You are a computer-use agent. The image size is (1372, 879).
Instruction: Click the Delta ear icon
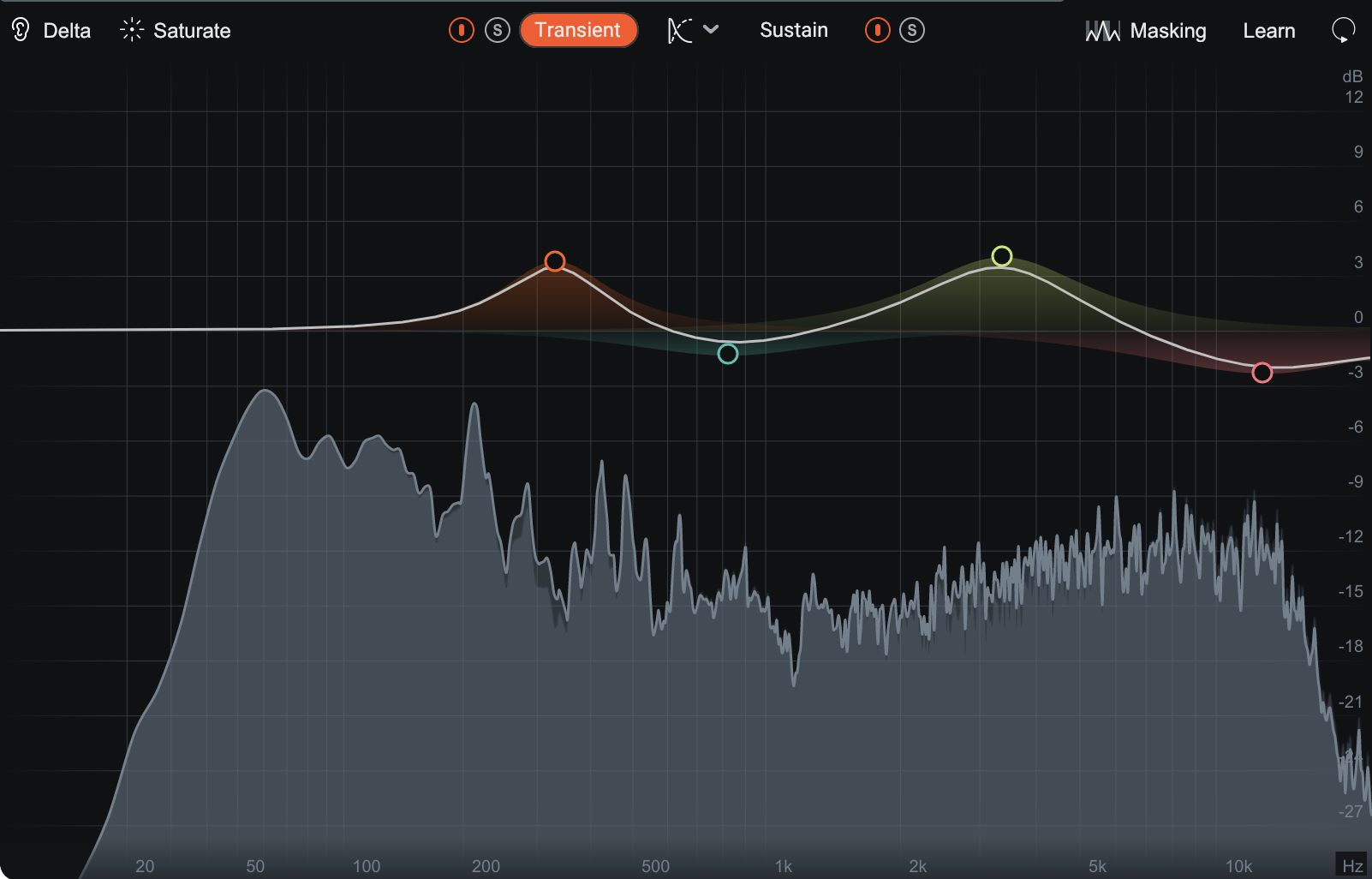pos(21,31)
